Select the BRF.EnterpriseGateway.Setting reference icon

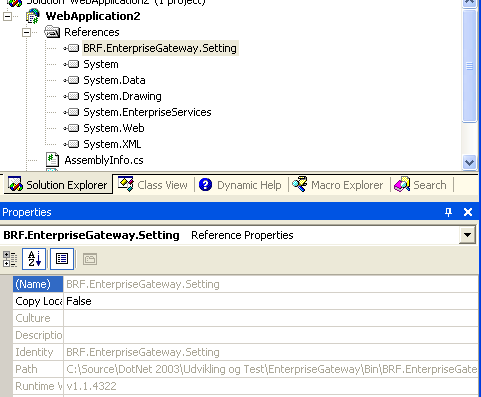point(71,48)
